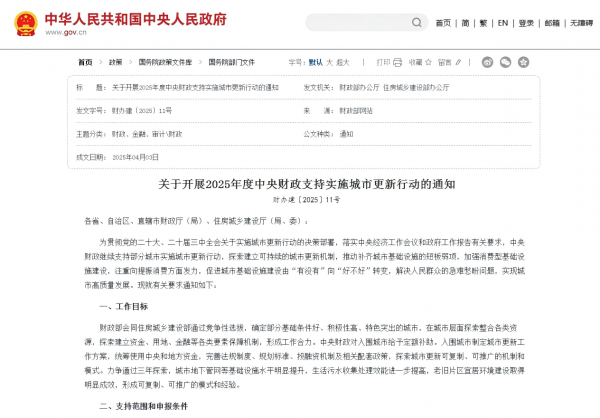The width and height of the screenshot is (600, 418).
Task: Open 首页 link in top navigation
Action: [x=443, y=23]
